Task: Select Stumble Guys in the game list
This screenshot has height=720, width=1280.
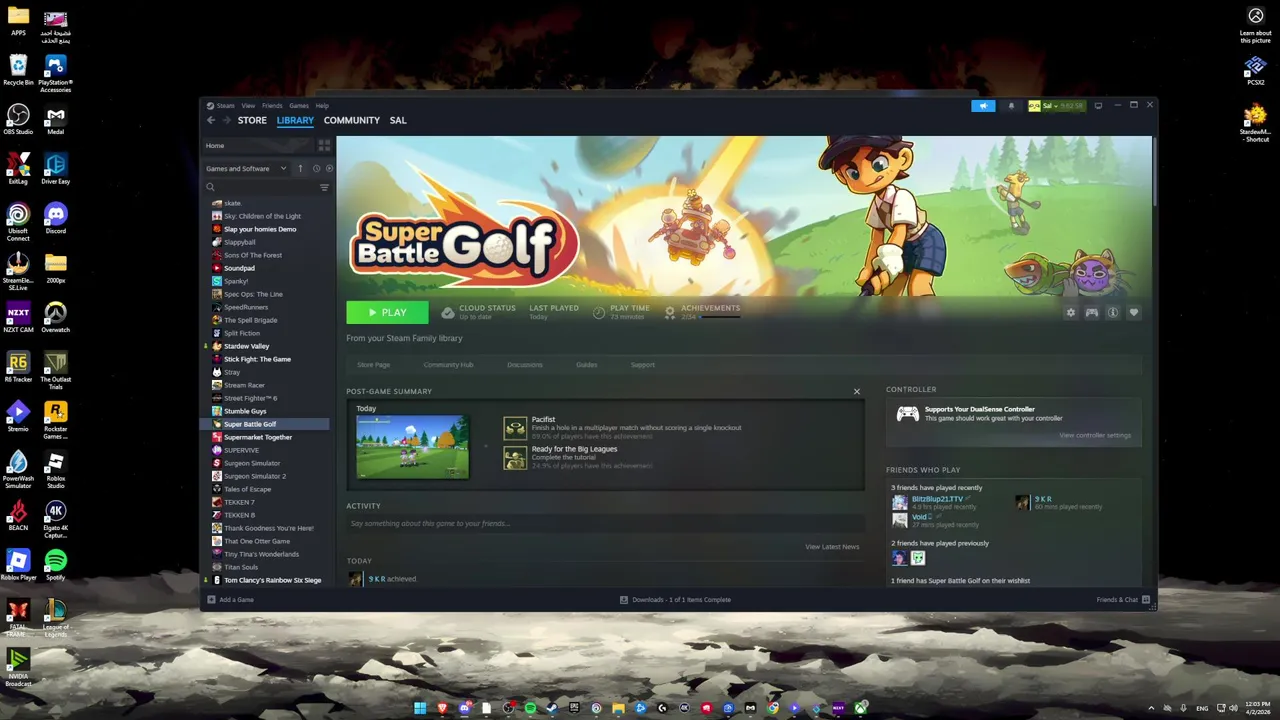Action: [x=245, y=411]
